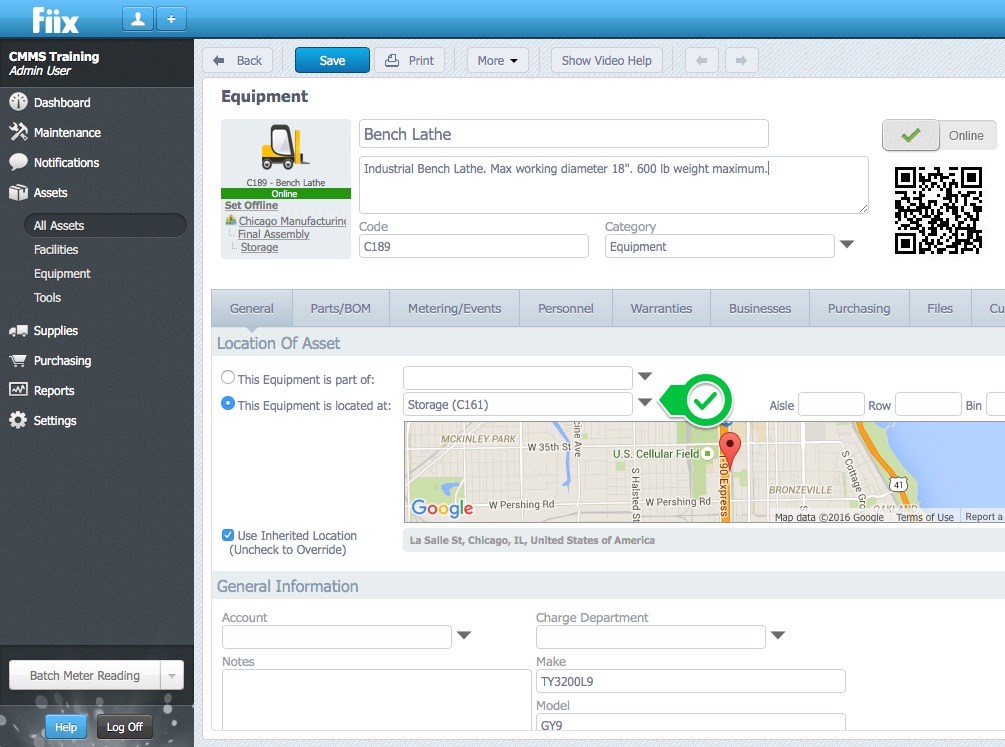Open Notifications in the sidebar

tap(66, 162)
